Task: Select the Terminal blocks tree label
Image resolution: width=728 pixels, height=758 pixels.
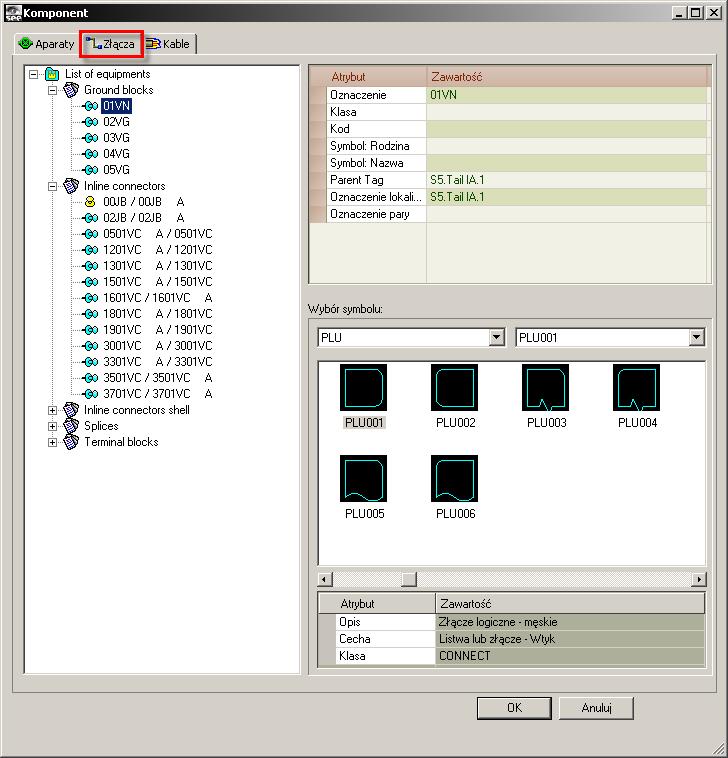Action: pos(121,442)
